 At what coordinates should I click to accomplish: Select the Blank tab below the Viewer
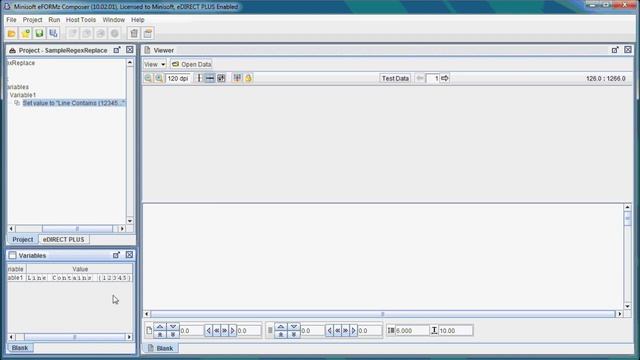pos(160,348)
